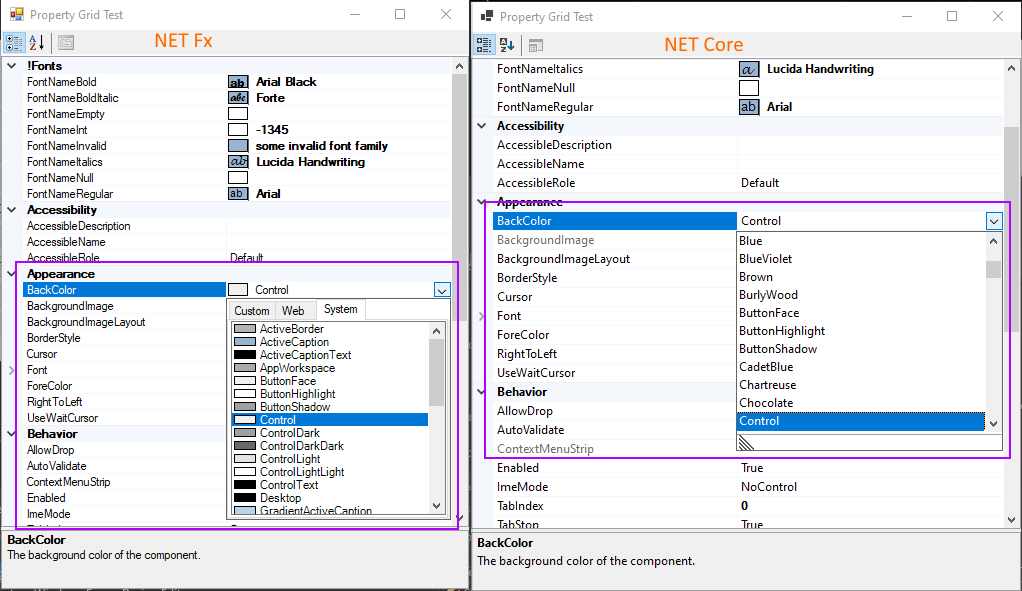
Task: Click scroll-up arrow of NET Core color list
Action: [993, 242]
